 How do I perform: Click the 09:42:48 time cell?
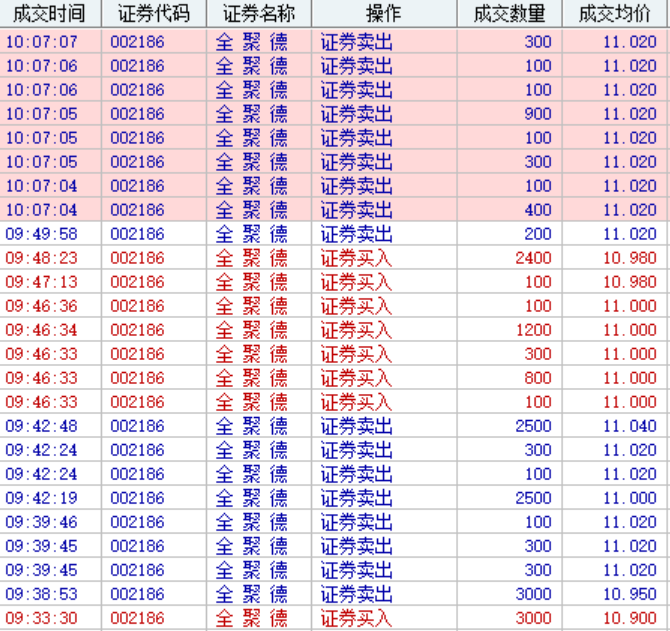(41, 426)
